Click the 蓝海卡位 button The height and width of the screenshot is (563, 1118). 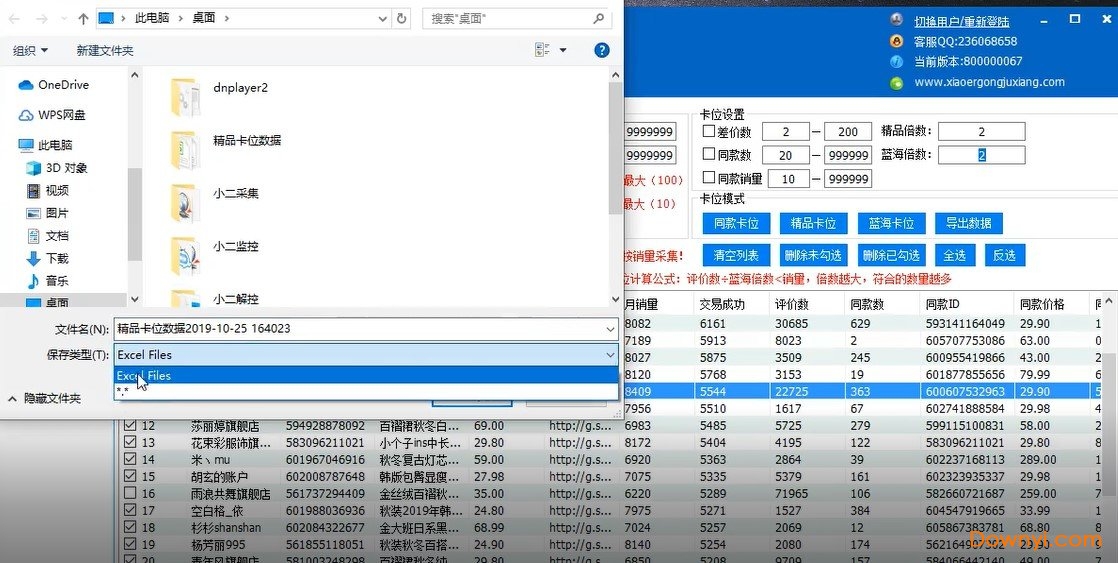click(x=891, y=223)
